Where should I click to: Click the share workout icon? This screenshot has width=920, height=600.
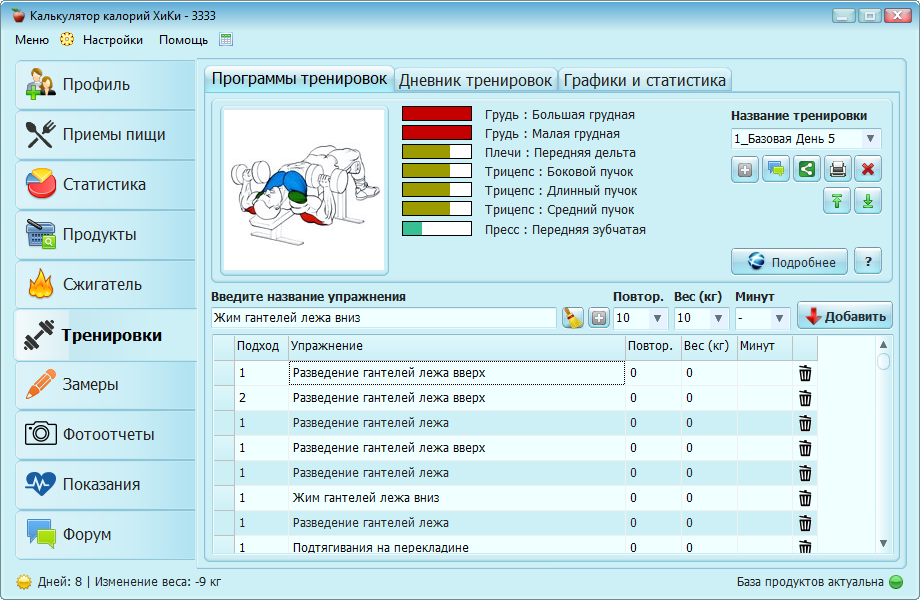(x=807, y=169)
